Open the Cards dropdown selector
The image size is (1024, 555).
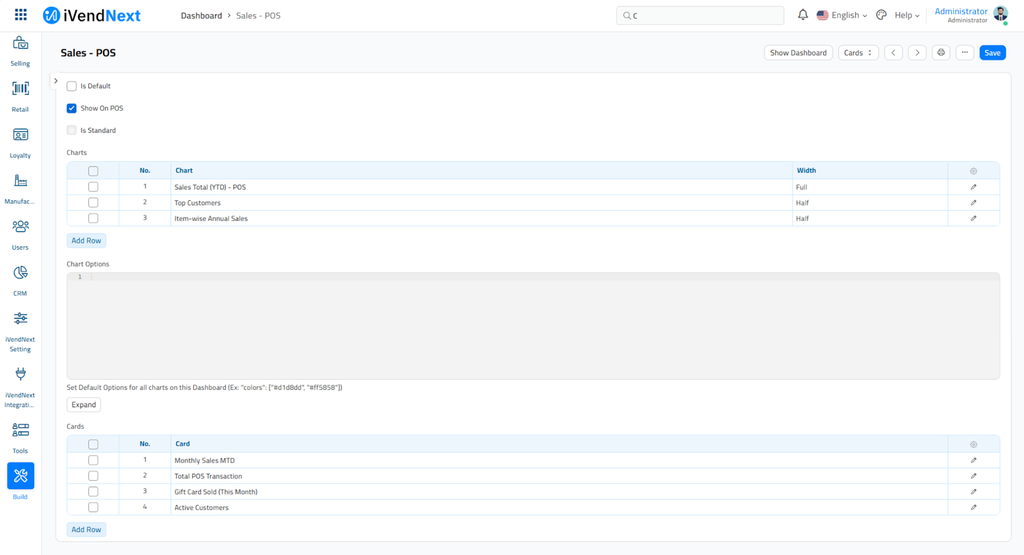[858, 53]
